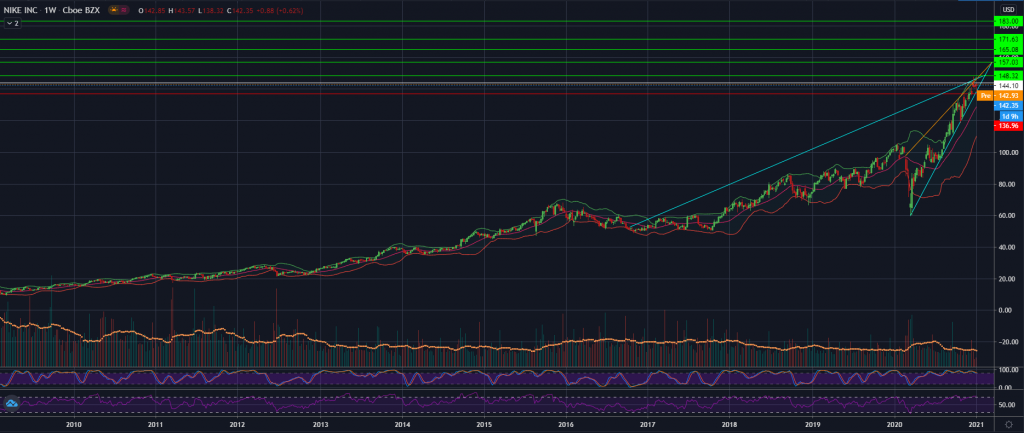Click the 2010 time axis label
The height and width of the screenshot is (433, 1024).
pos(74,424)
